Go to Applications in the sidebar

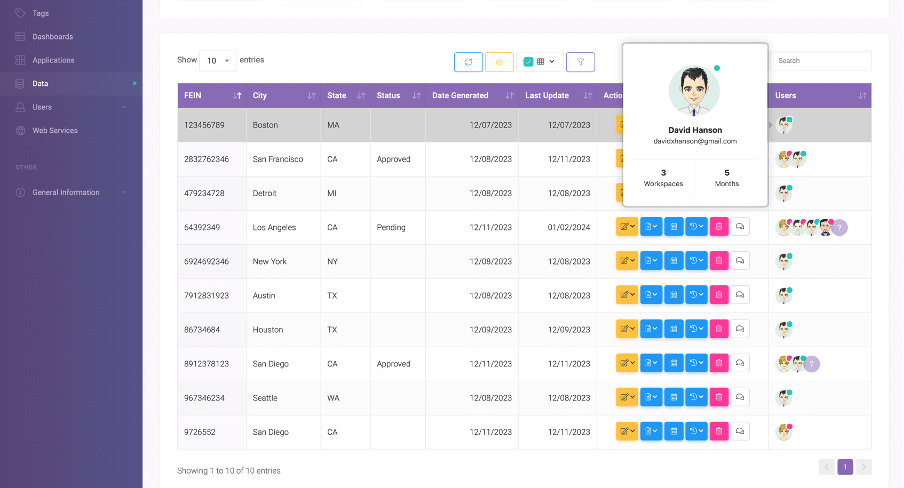[x=53, y=60]
